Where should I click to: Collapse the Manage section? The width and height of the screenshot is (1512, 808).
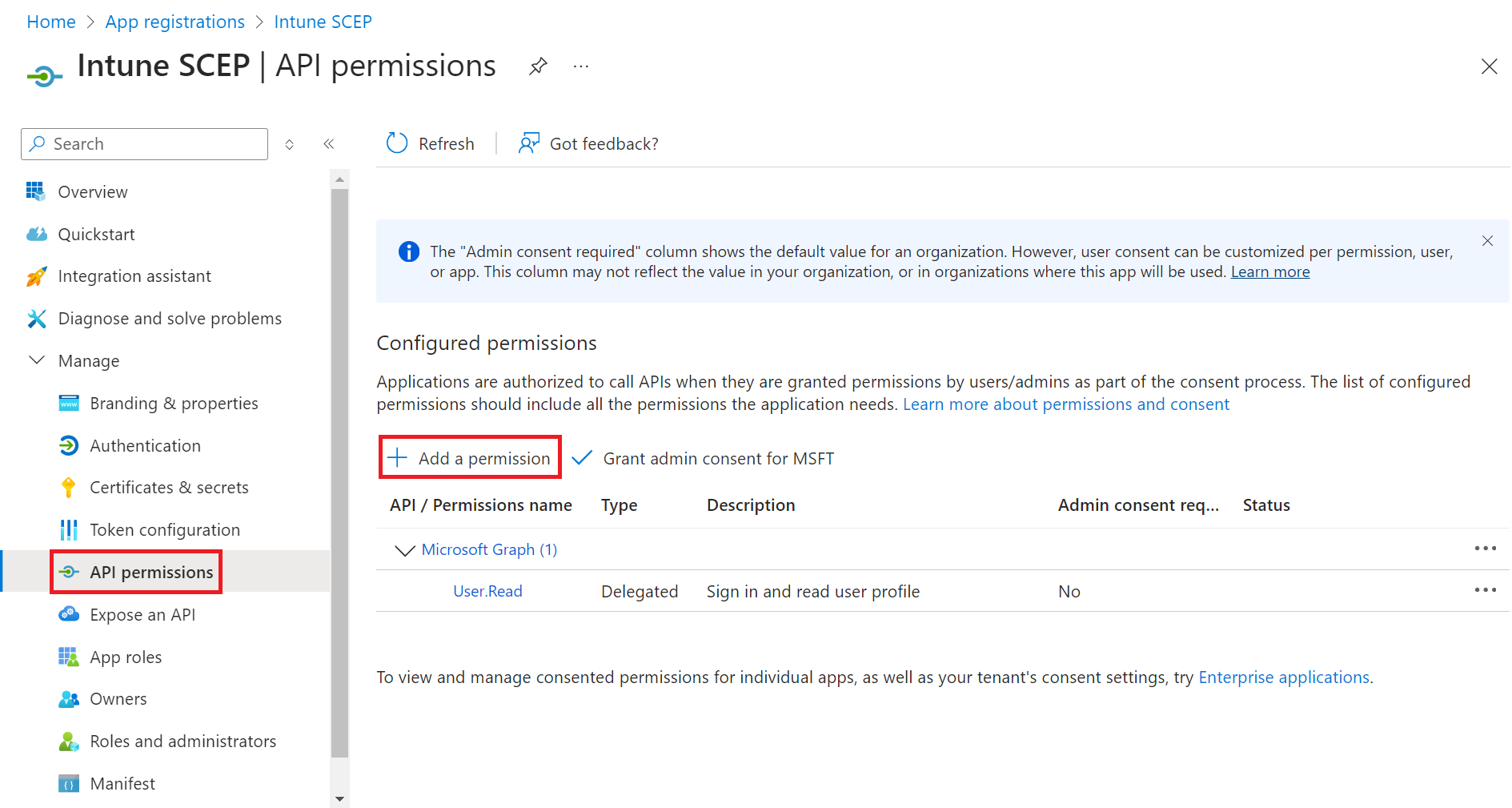37,360
